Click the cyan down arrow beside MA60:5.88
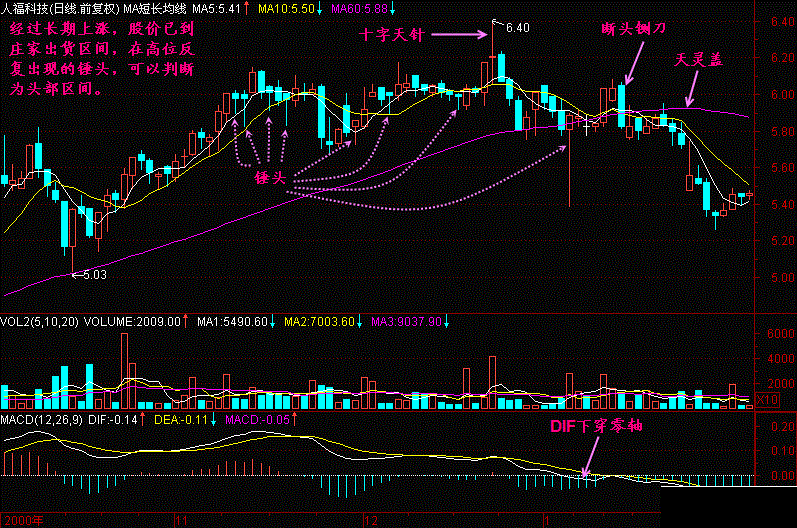Screen dimensions: 797x528 pos(394,8)
